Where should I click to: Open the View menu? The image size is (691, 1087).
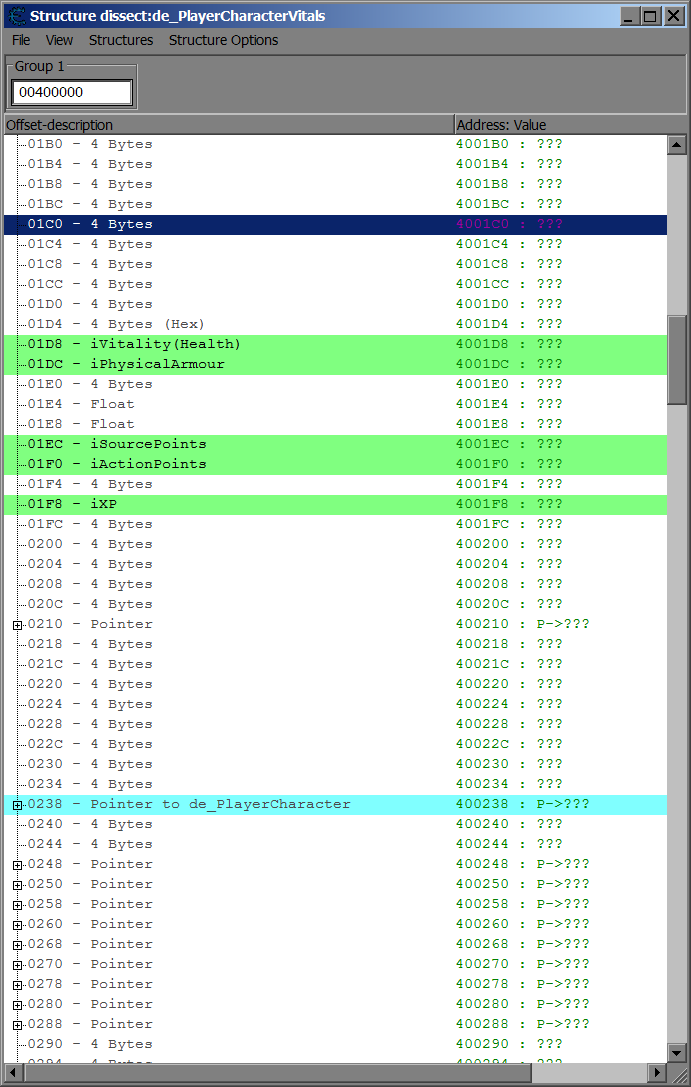[x=60, y=40]
